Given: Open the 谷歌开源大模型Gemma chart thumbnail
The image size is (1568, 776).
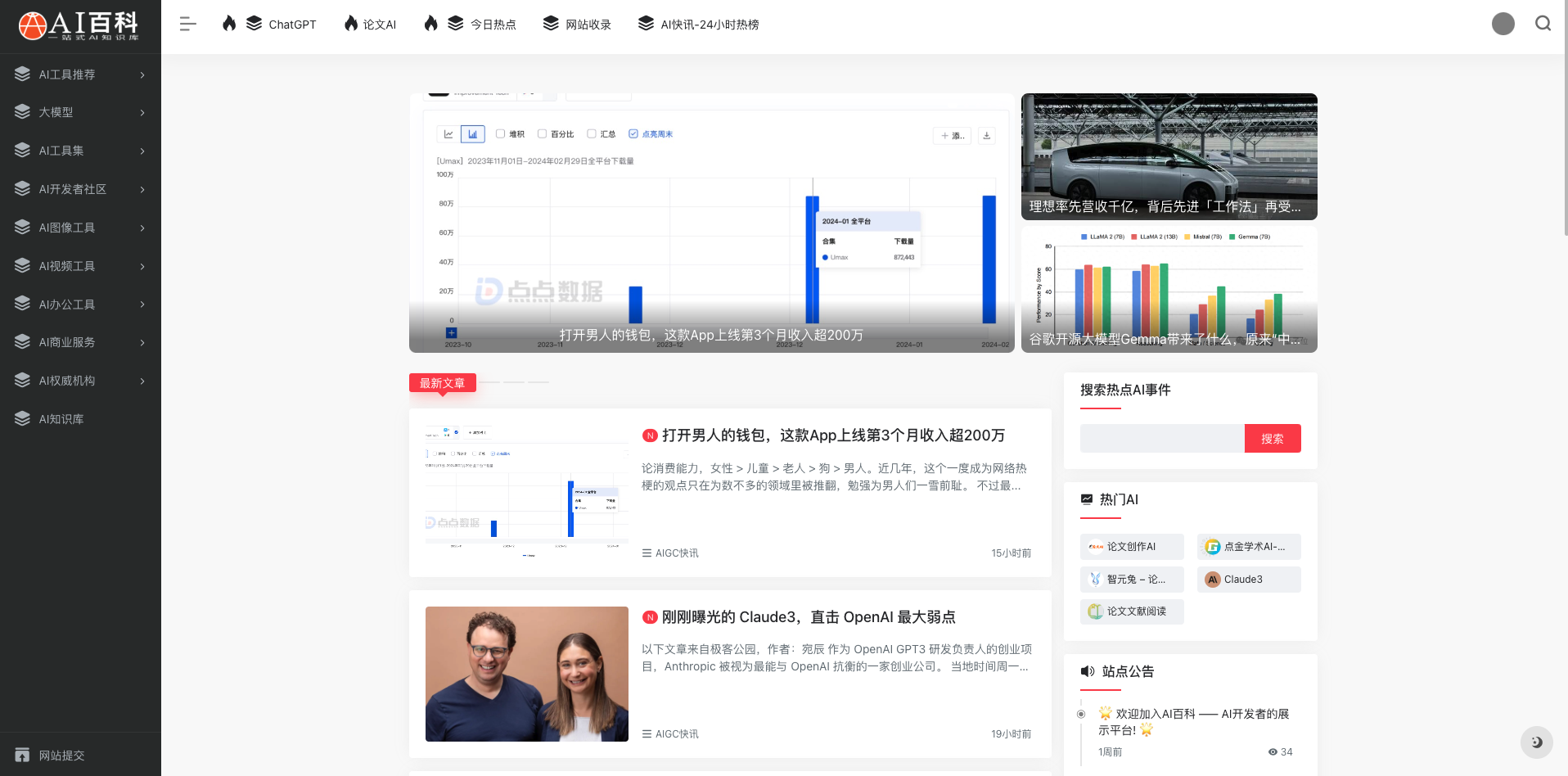Looking at the screenshot, I should [1169, 290].
